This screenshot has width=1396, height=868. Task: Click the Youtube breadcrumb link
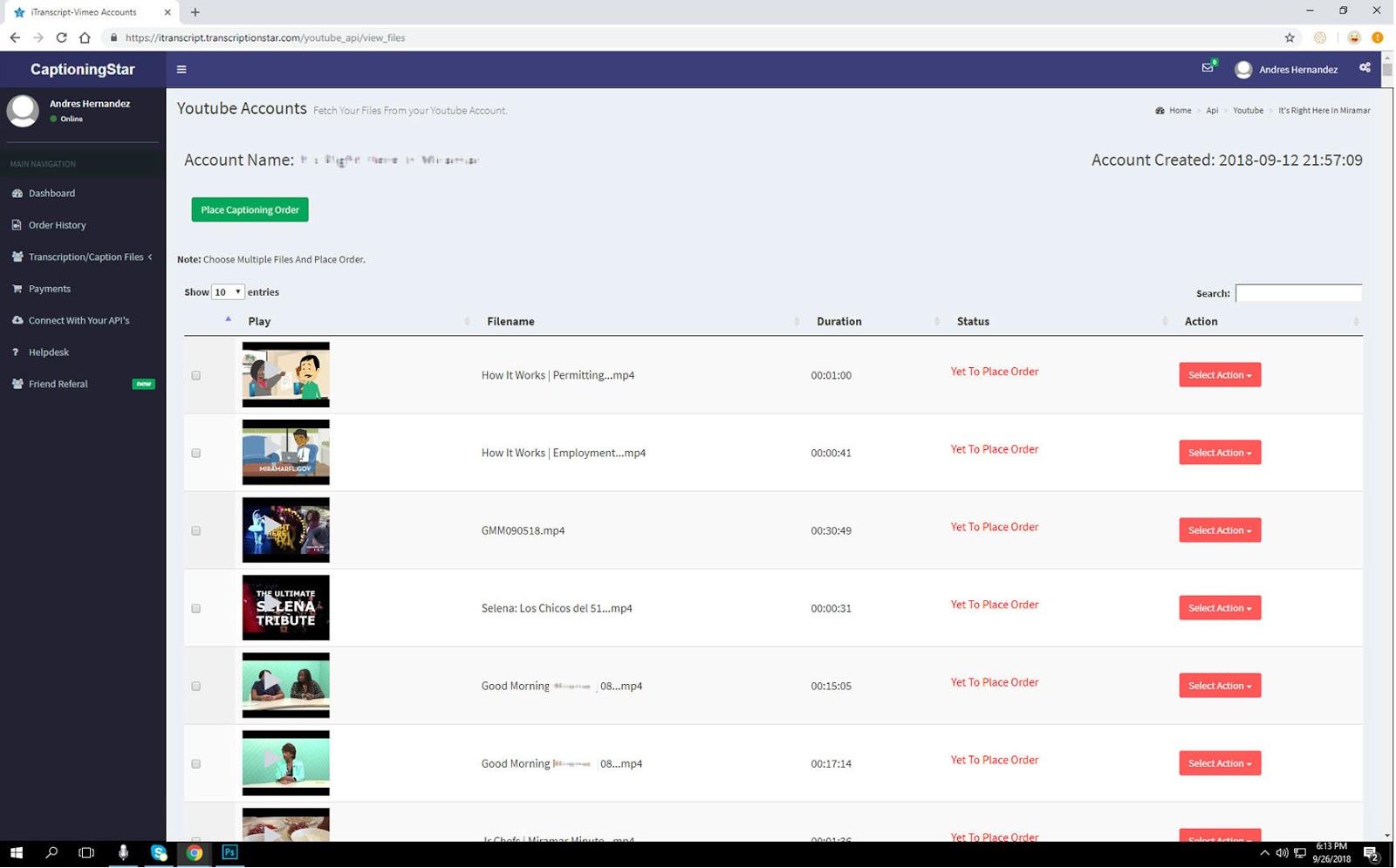tap(1249, 111)
